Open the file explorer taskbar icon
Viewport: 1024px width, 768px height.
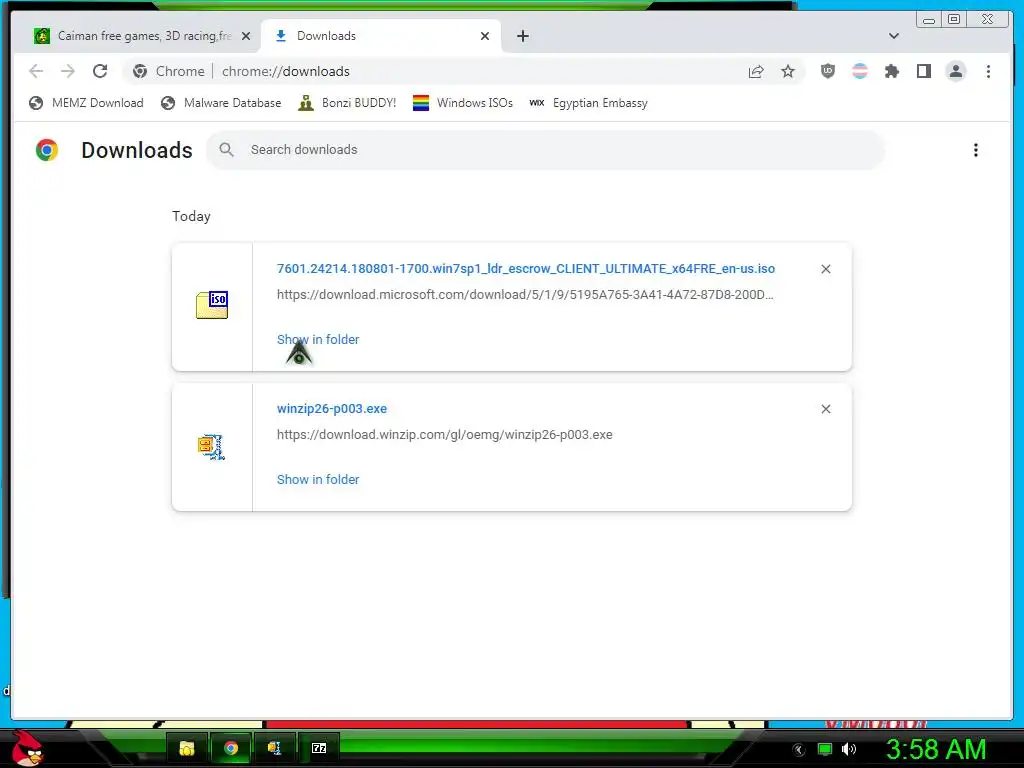pos(187,748)
